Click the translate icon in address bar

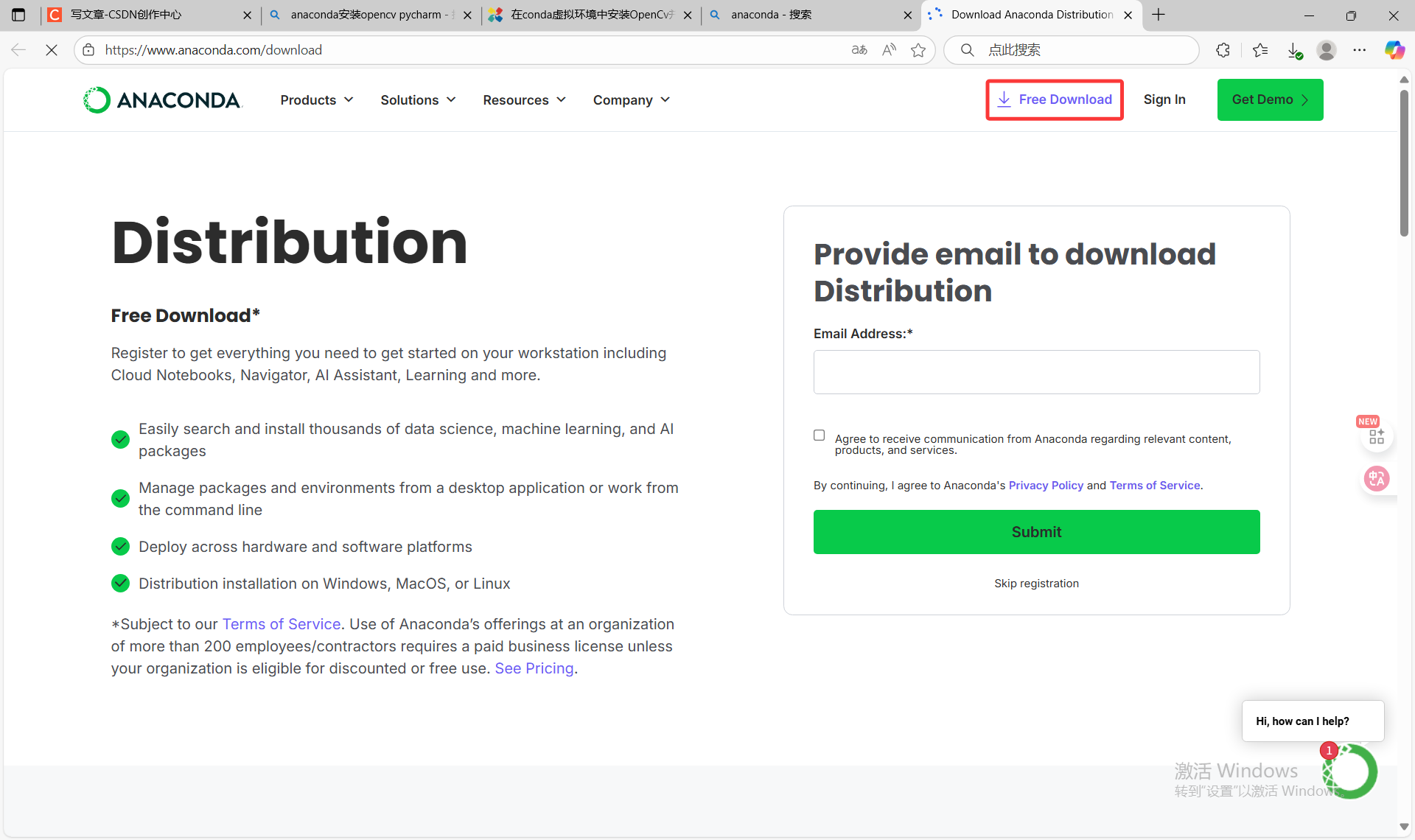pyautogui.click(x=859, y=50)
